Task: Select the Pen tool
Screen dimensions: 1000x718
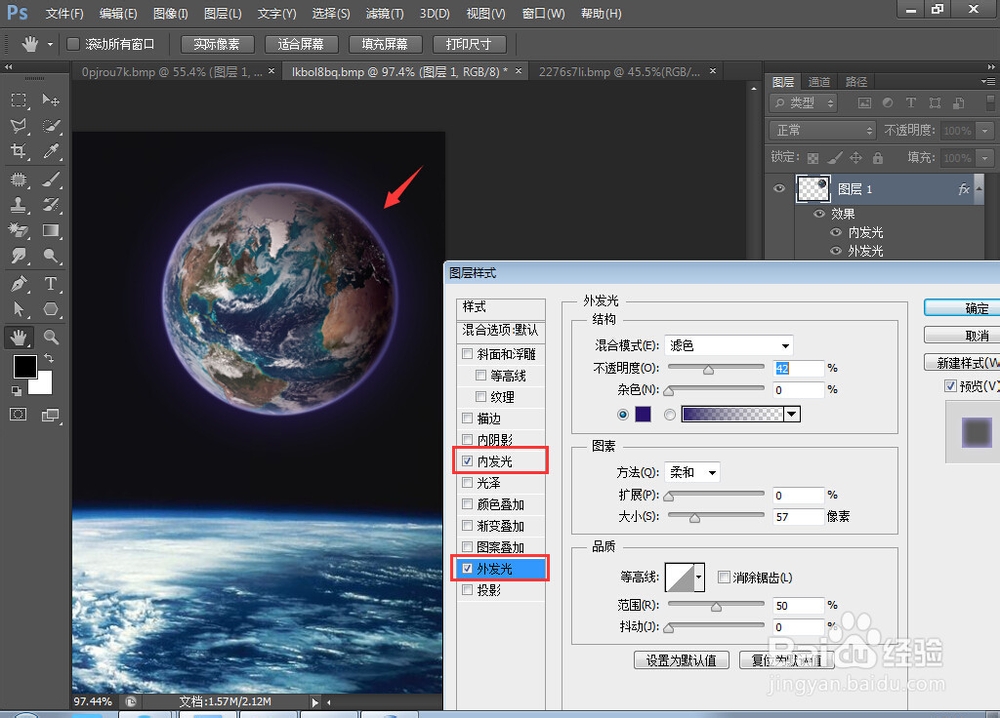Action: (18, 284)
